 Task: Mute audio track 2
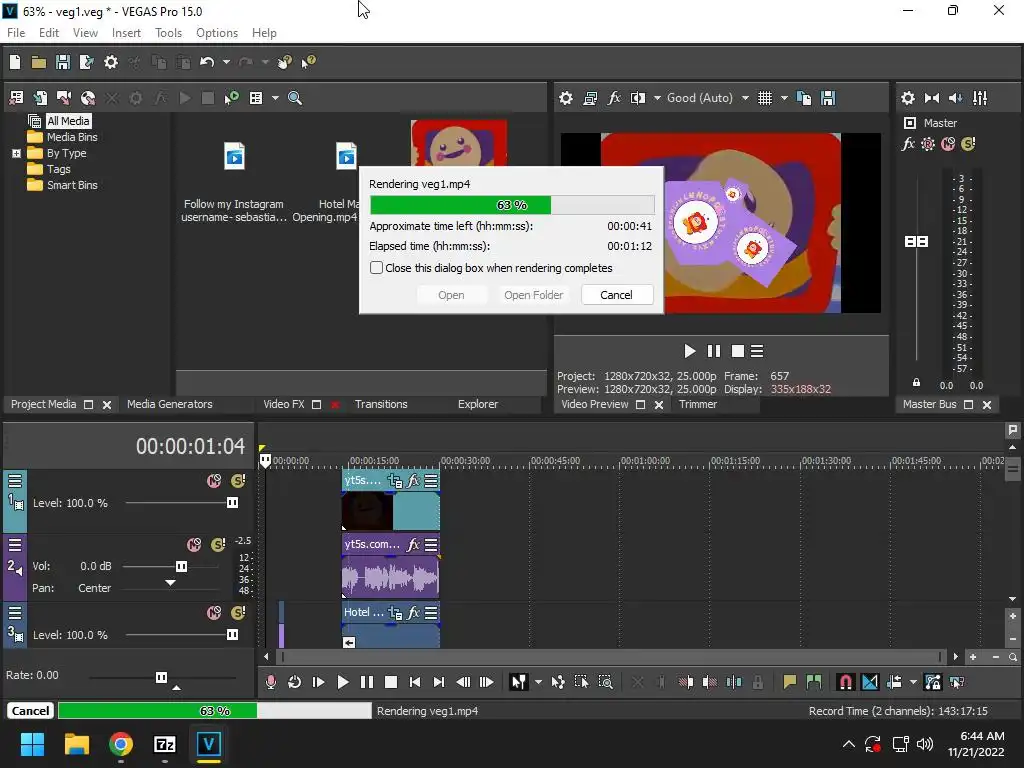tap(194, 545)
